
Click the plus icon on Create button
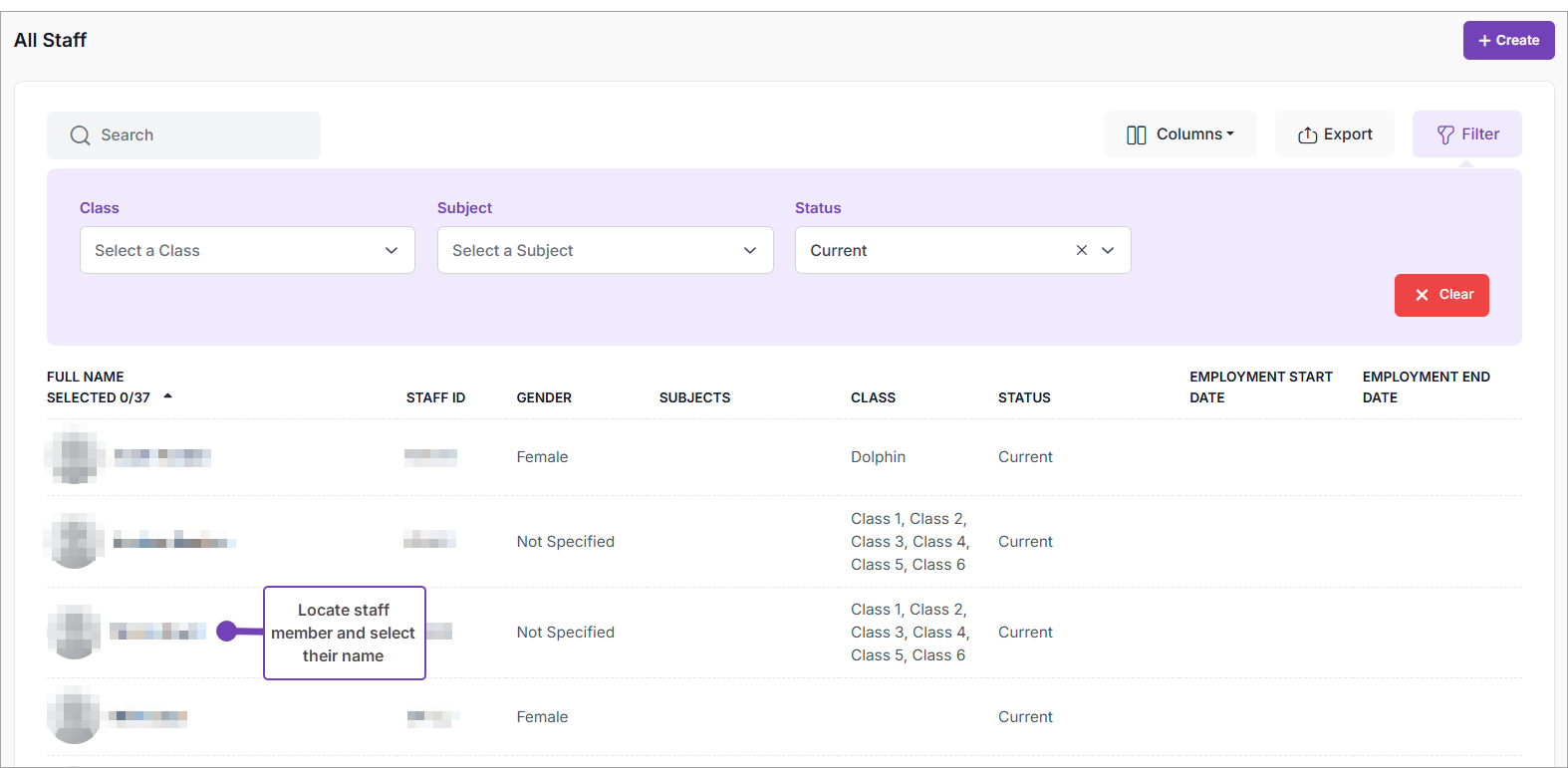(x=1484, y=41)
